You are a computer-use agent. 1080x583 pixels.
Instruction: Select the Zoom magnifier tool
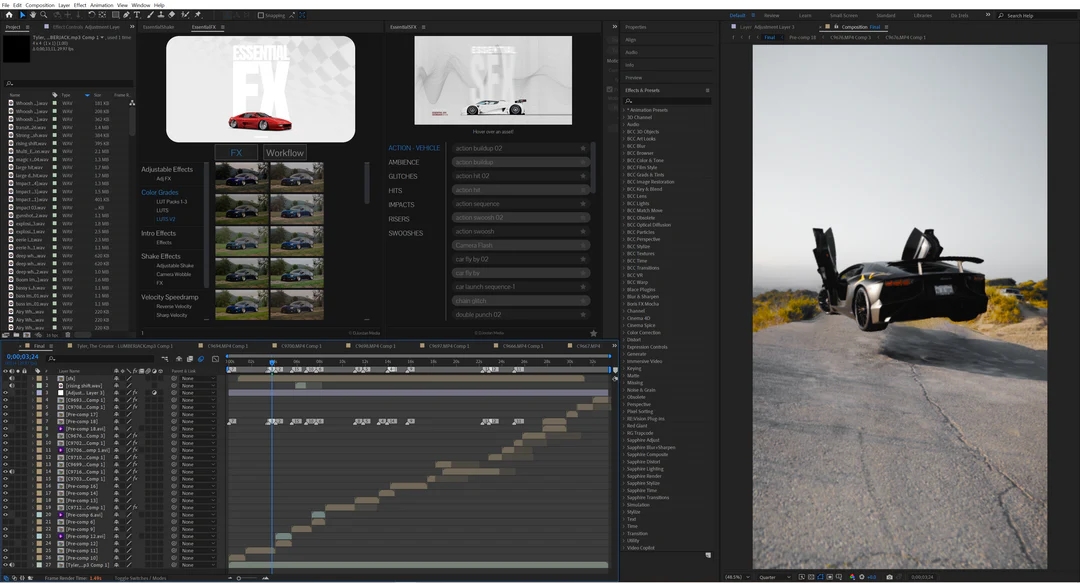pos(43,15)
